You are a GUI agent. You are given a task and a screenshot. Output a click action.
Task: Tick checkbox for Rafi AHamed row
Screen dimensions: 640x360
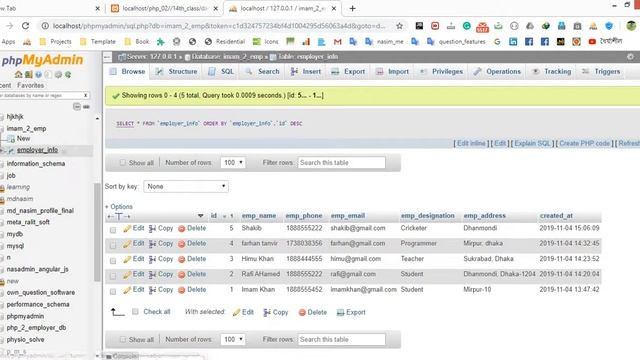(113, 276)
